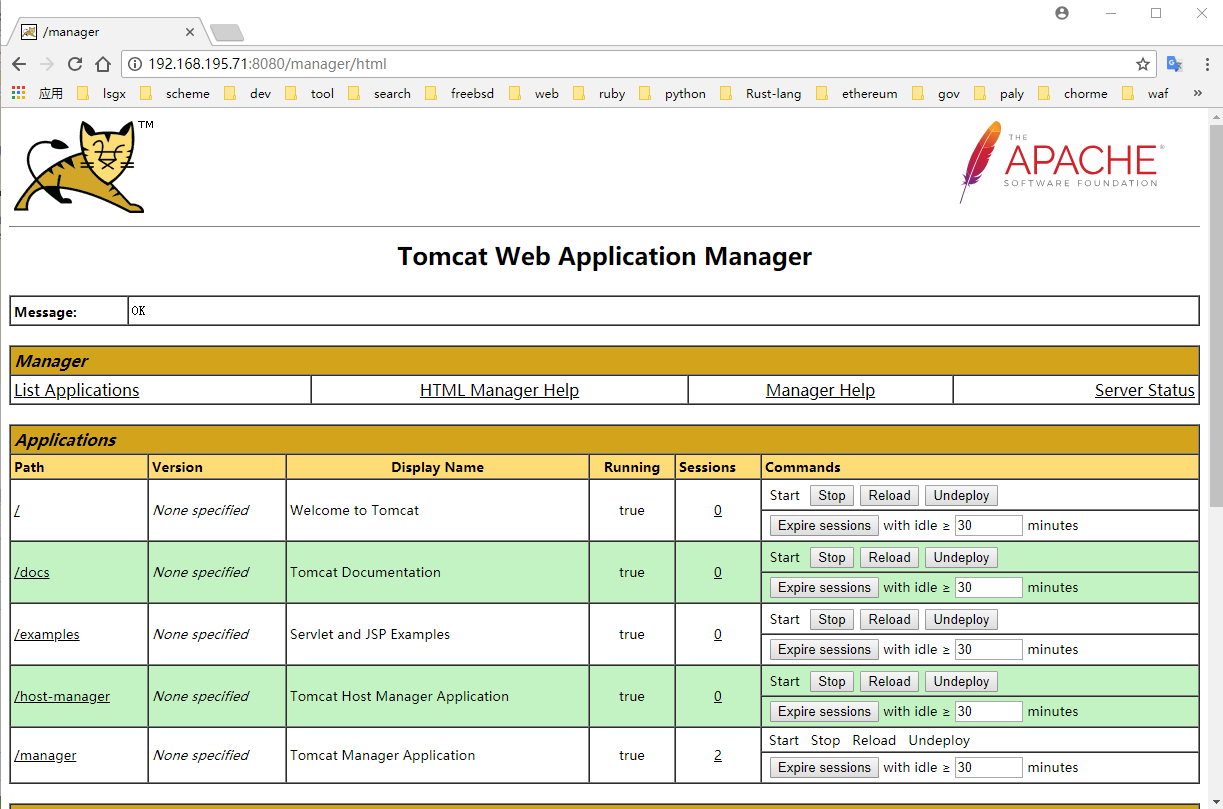Open a new tab

tap(227, 32)
